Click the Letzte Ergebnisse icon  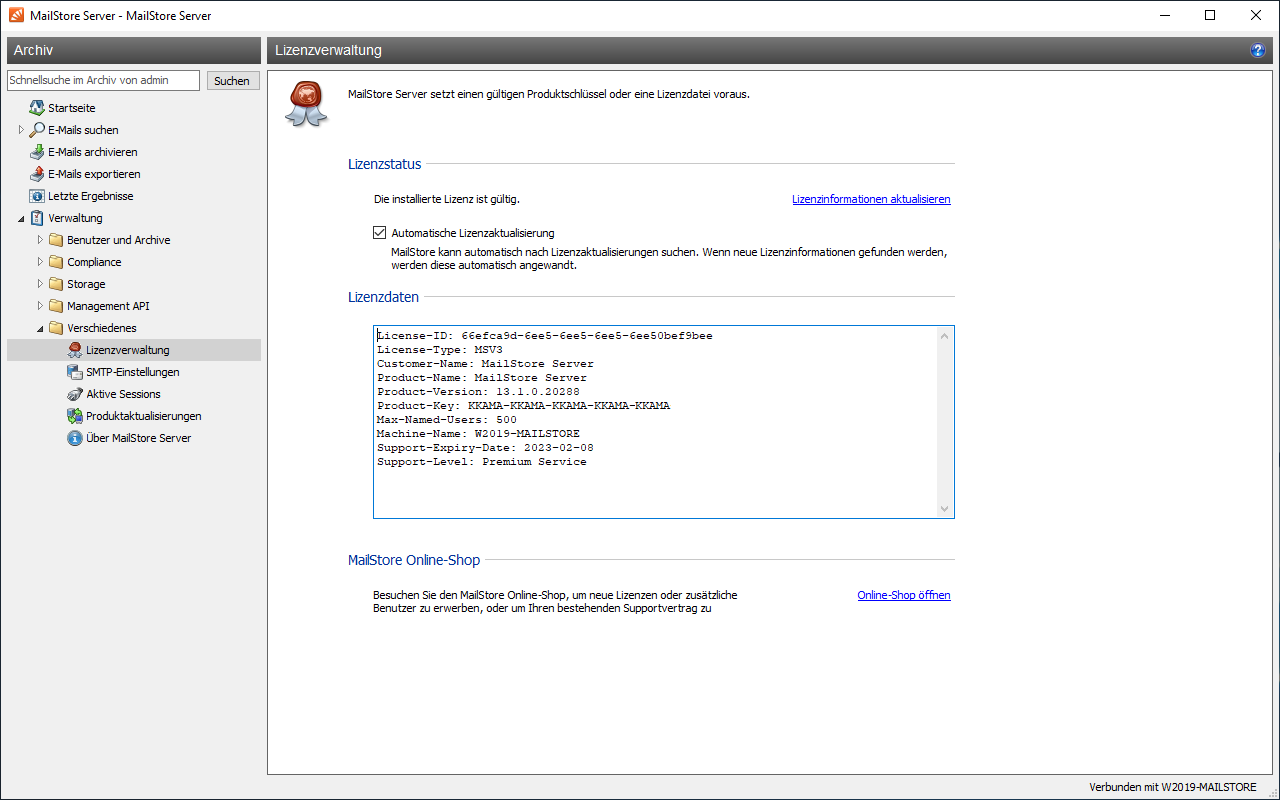click(x=37, y=196)
